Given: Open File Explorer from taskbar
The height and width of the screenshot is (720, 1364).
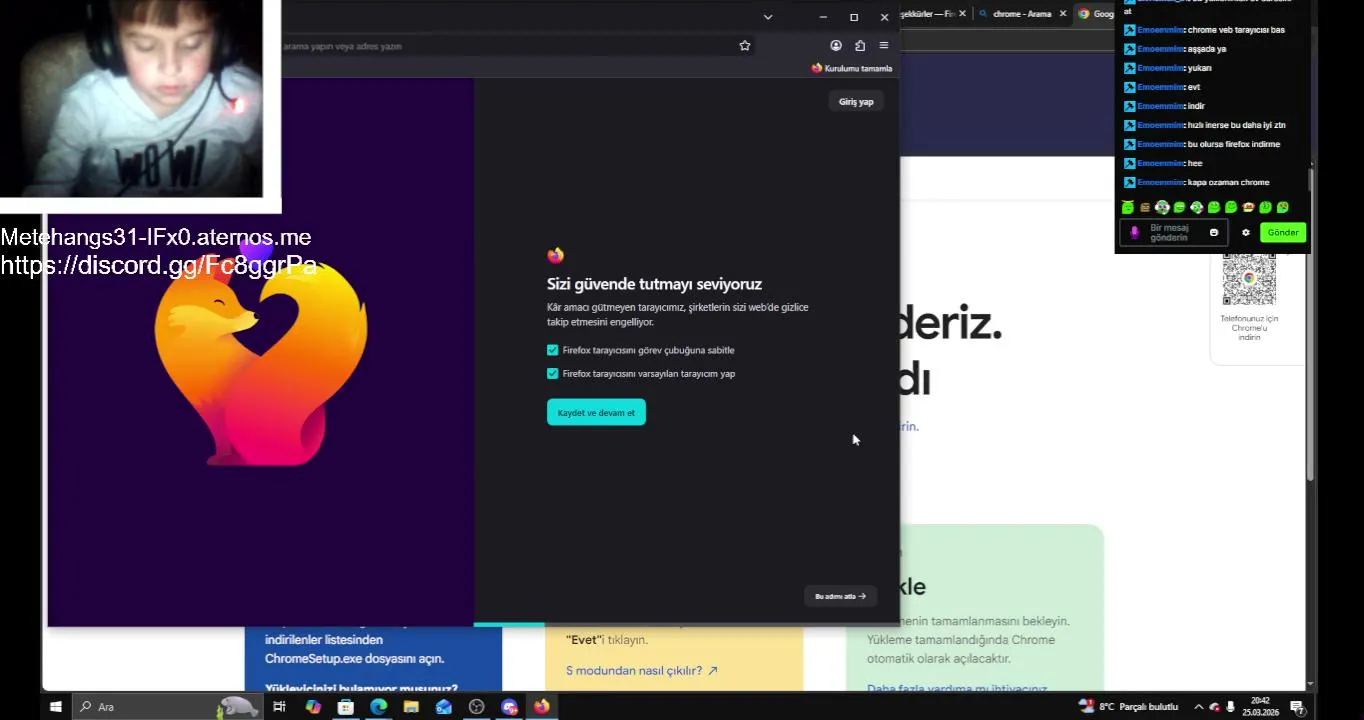Looking at the screenshot, I should (411, 707).
